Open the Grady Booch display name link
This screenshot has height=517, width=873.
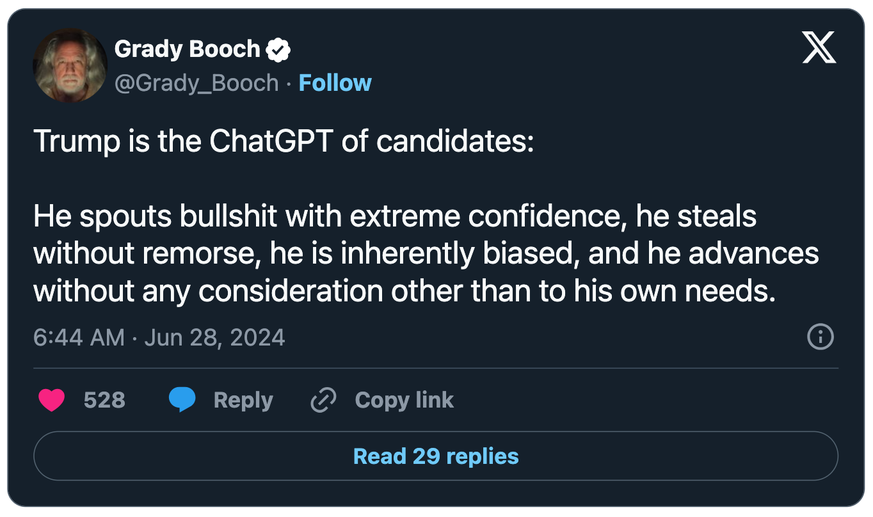[187, 49]
